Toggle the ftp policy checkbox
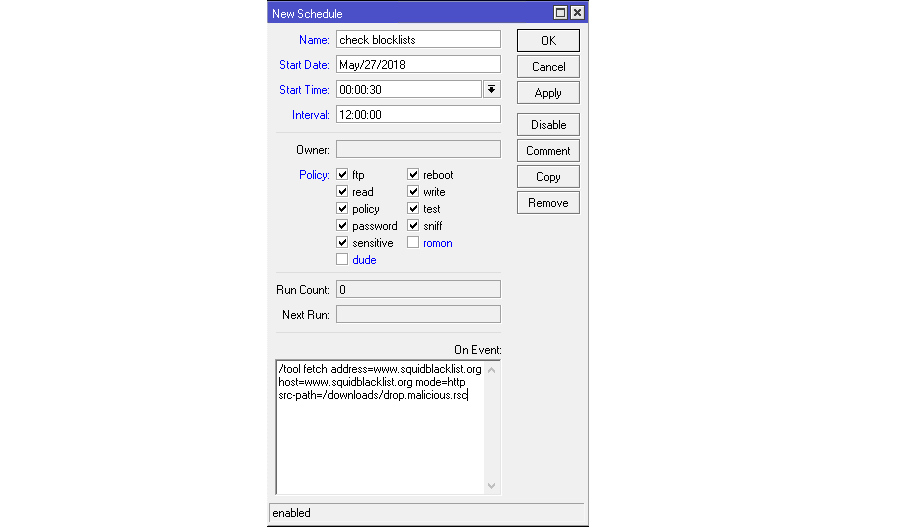 pos(342,175)
